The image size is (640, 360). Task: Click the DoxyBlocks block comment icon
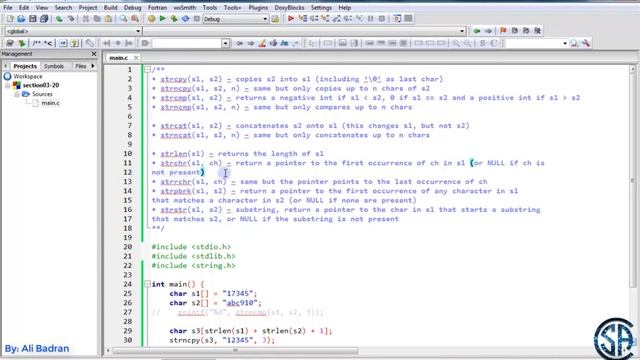[37, 43]
